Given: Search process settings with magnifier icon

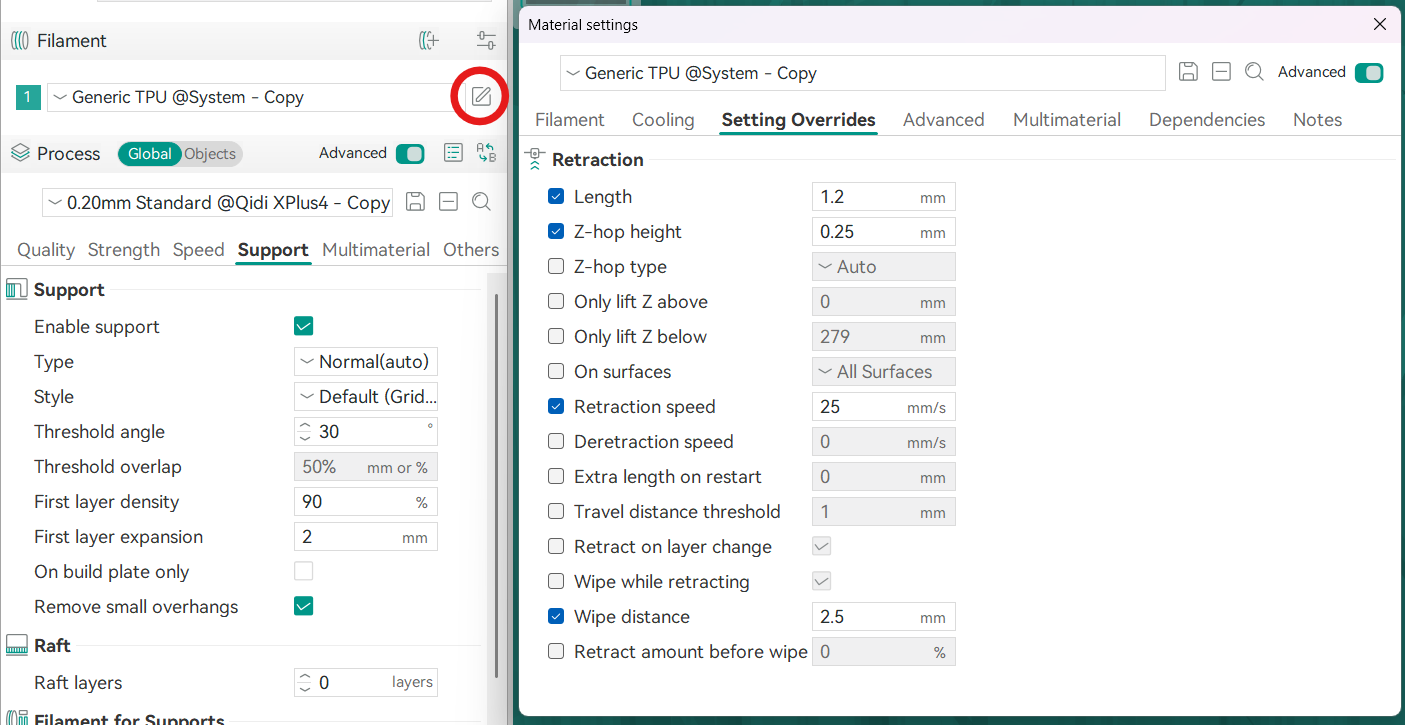Looking at the screenshot, I should click(481, 202).
